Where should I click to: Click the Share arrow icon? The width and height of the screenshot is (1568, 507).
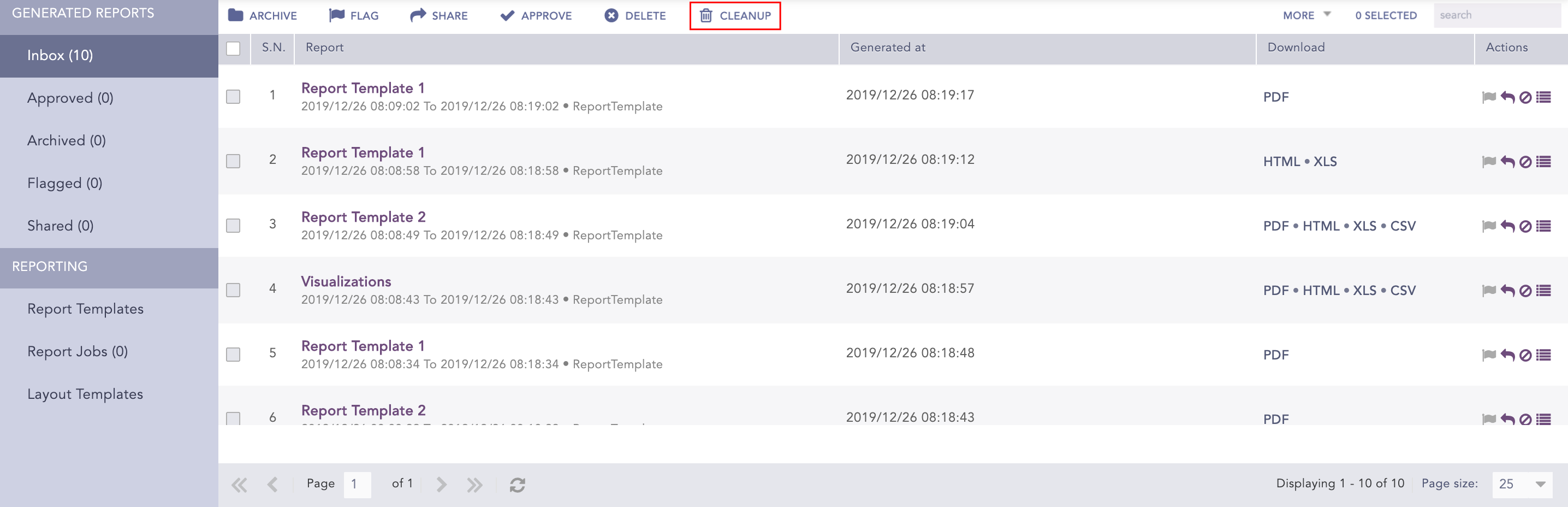[x=418, y=15]
